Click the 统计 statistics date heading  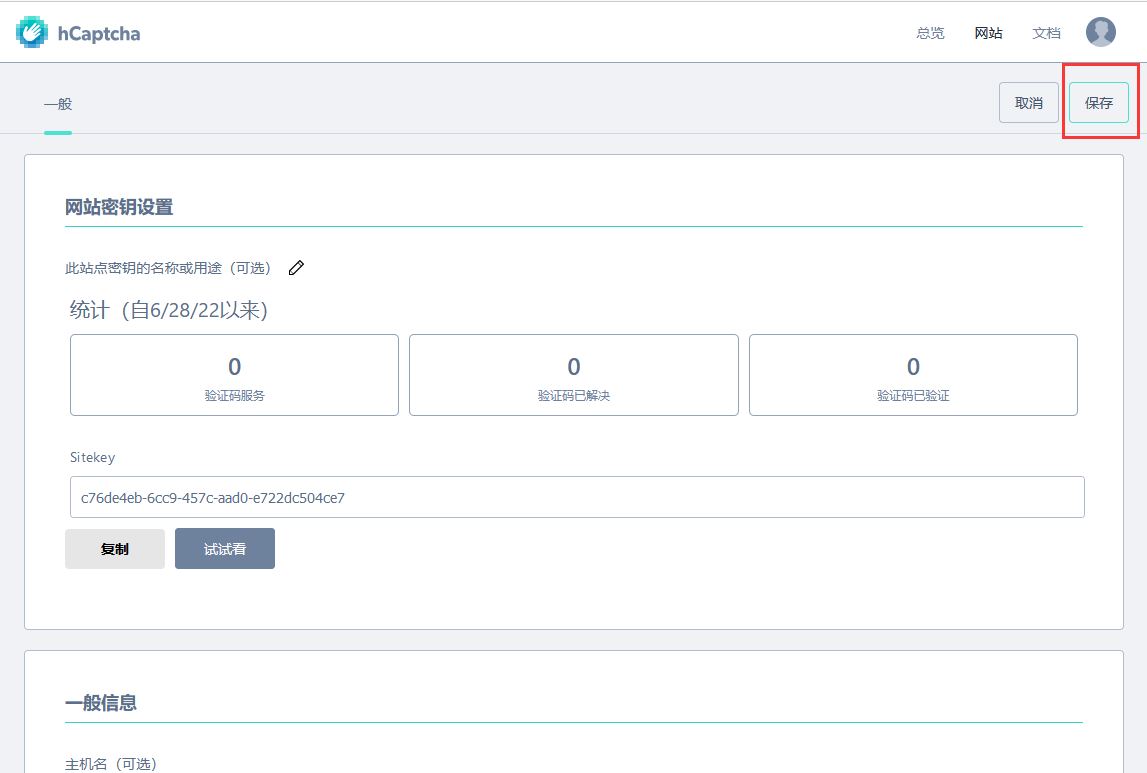tap(169, 310)
